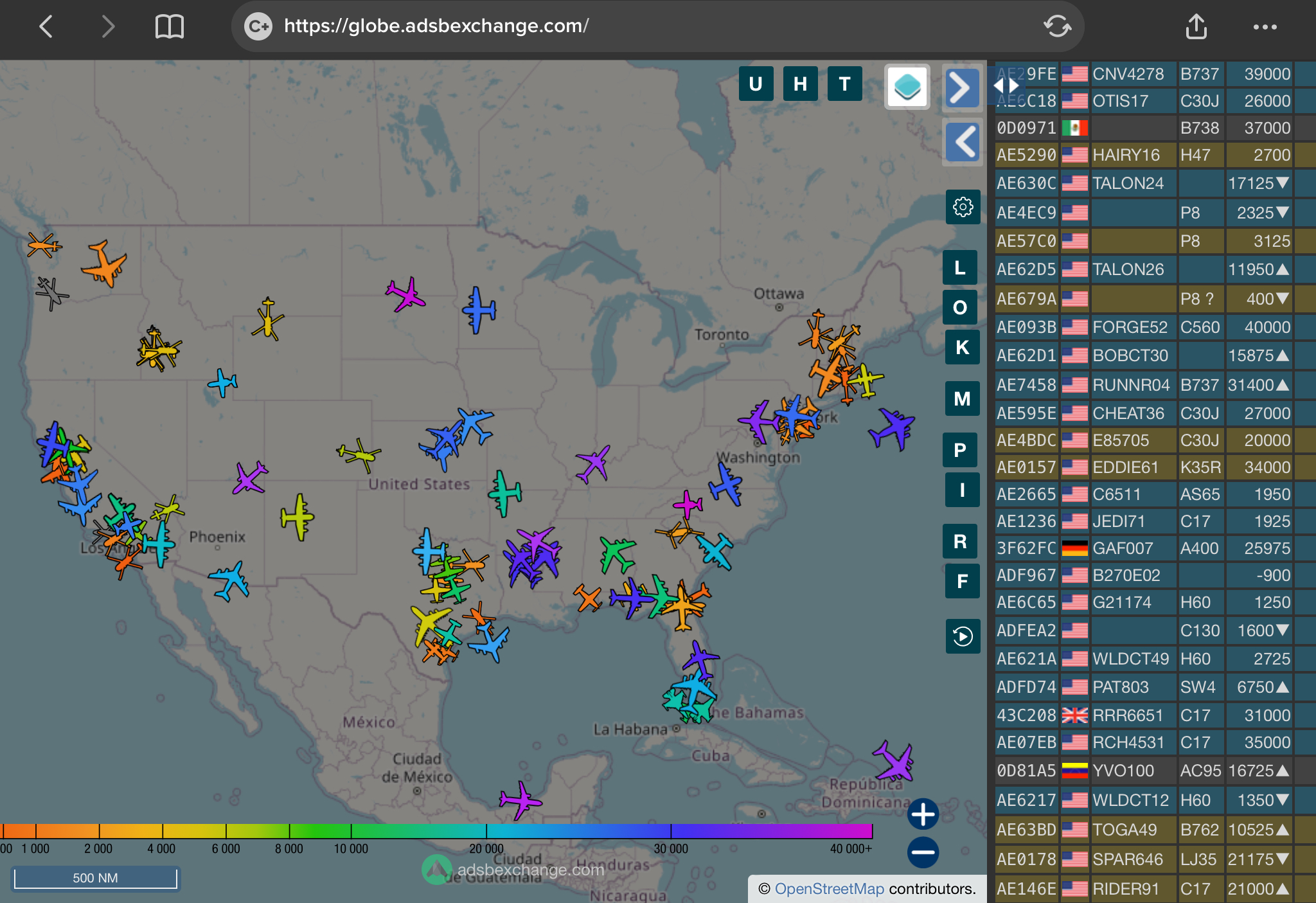Select the Mexican aircraft 0D0971 row
The width and height of the screenshot is (1316, 903).
1155,128
